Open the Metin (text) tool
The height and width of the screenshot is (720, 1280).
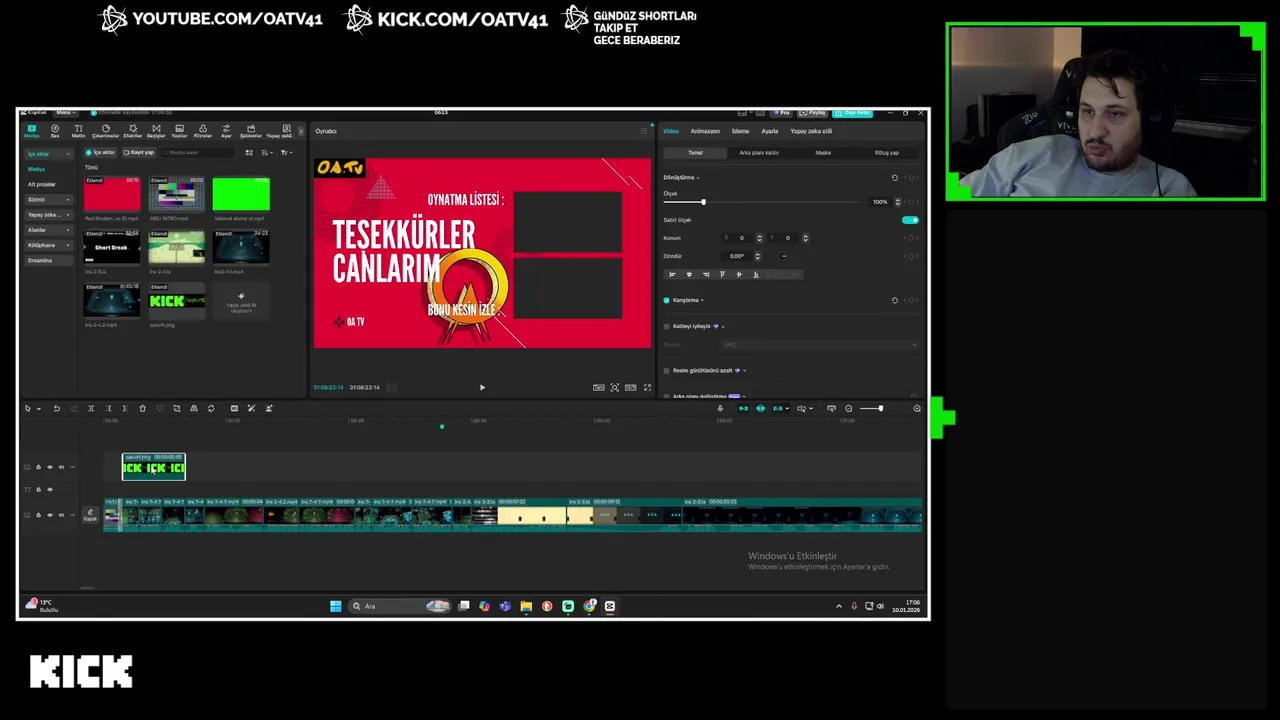(78, 131)
